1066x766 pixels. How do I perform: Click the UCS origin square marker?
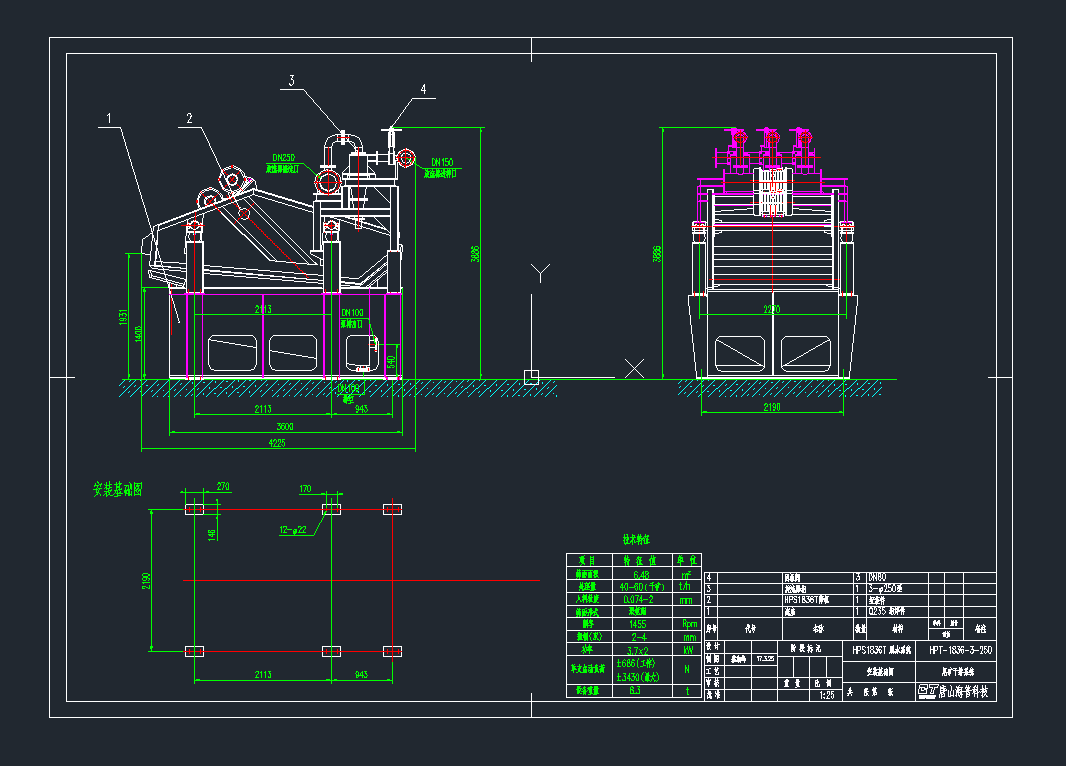532,377
